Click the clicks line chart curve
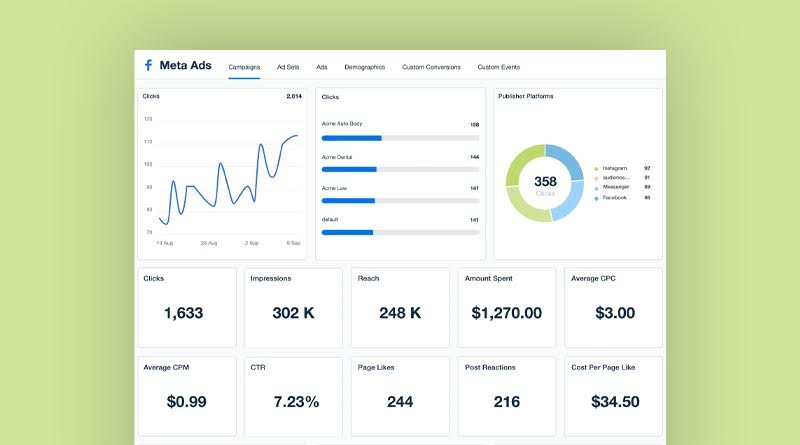800x445 pixels. point(228,180)
